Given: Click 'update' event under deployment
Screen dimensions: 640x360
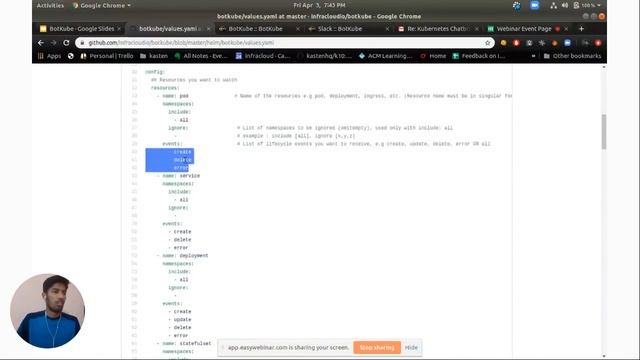Looking at the screenshot, I should pos(182,320).
